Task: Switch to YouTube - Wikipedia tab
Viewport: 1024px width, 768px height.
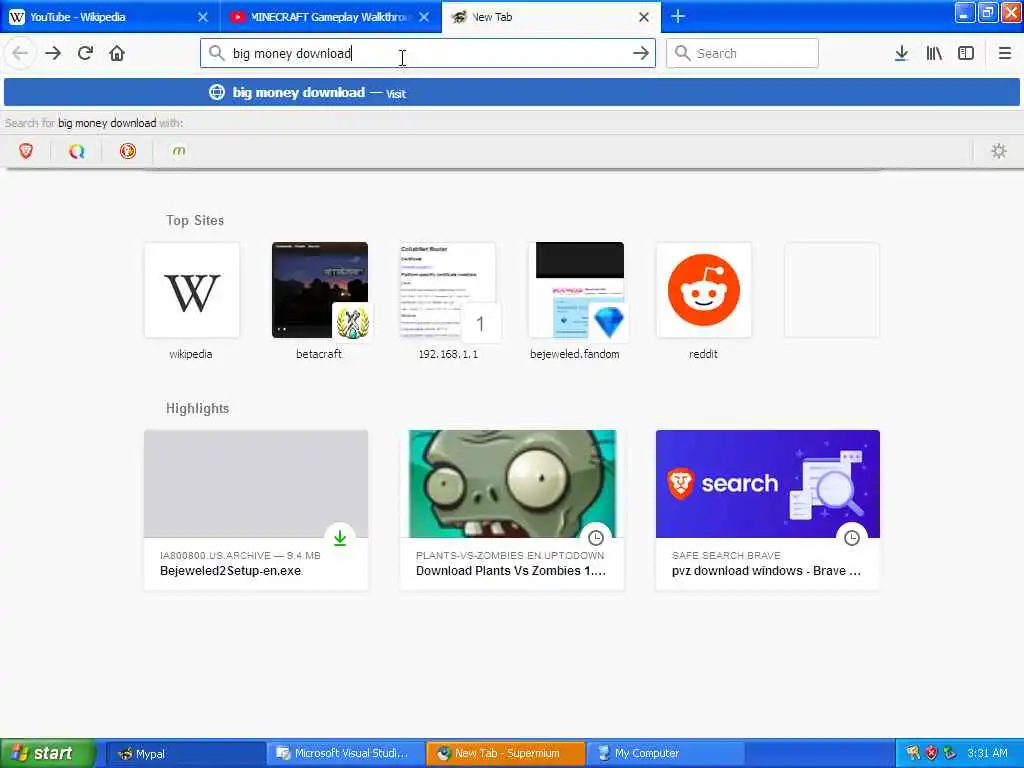Action: (x=110, y=17)
